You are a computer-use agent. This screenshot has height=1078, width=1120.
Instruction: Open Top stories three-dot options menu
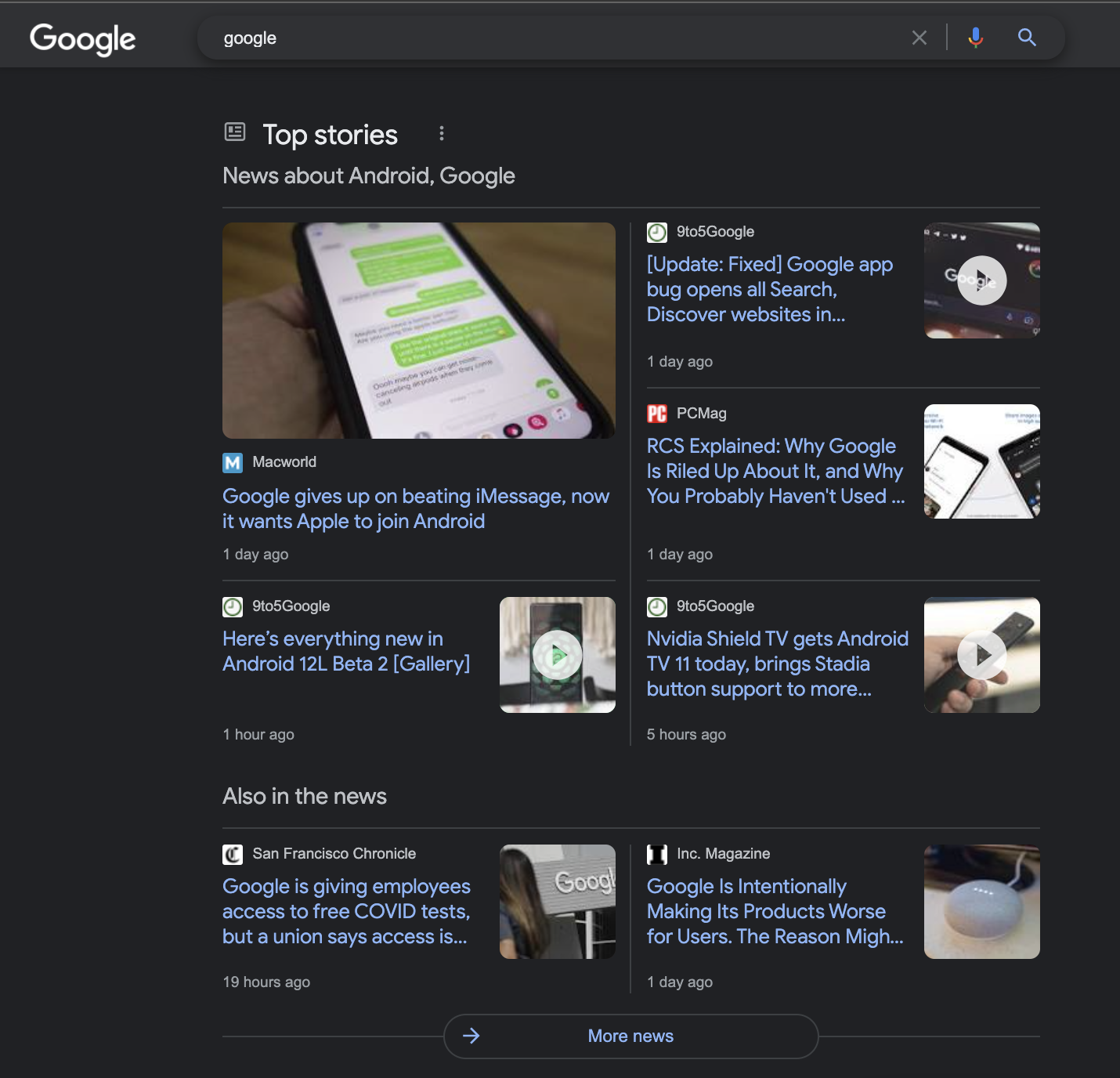click(442, 134)
